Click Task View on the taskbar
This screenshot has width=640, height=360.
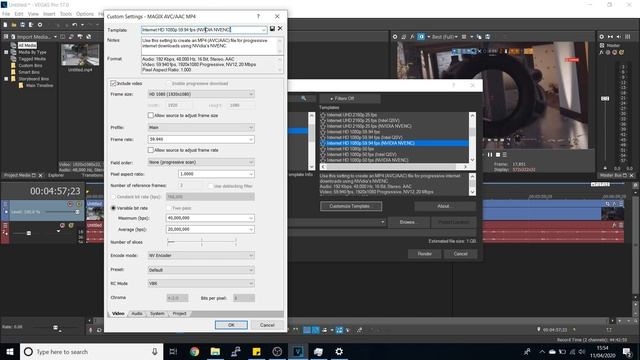173,351
